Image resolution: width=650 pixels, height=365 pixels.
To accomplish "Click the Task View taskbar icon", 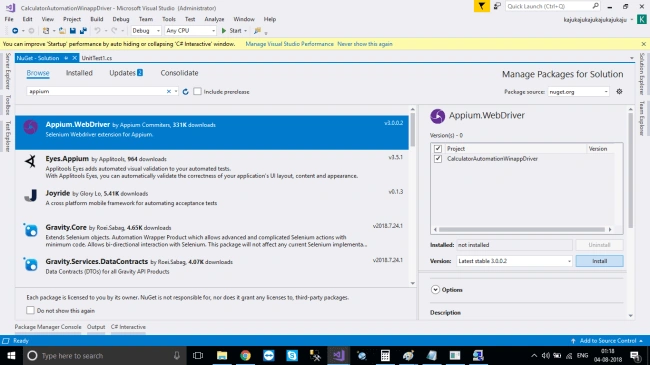I will click(198, 356).
